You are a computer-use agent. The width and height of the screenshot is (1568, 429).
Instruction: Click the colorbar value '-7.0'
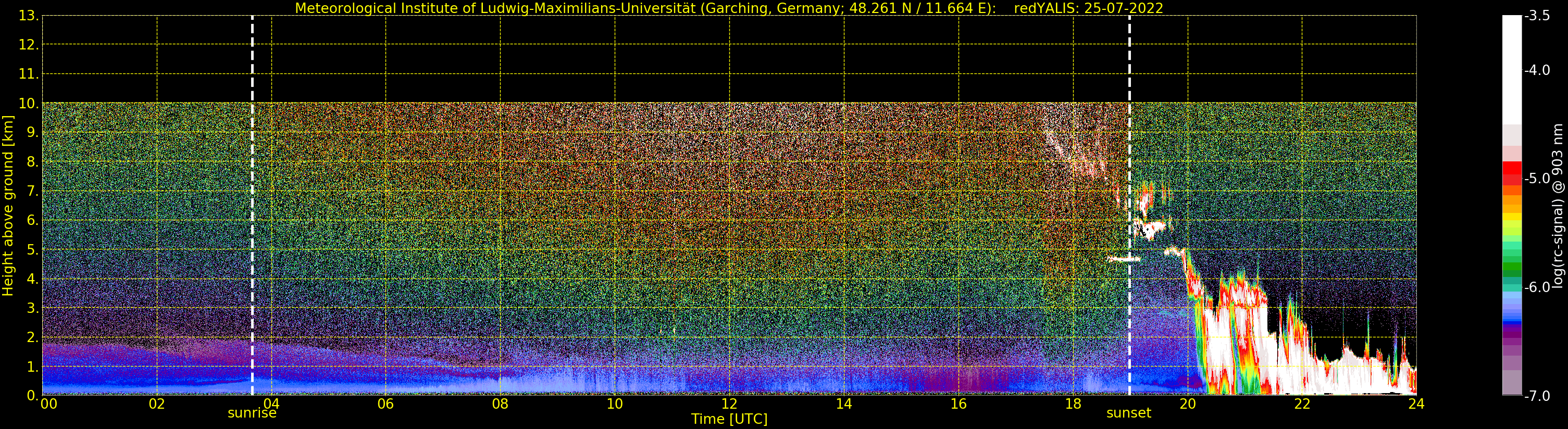[x=1538, y=396]
